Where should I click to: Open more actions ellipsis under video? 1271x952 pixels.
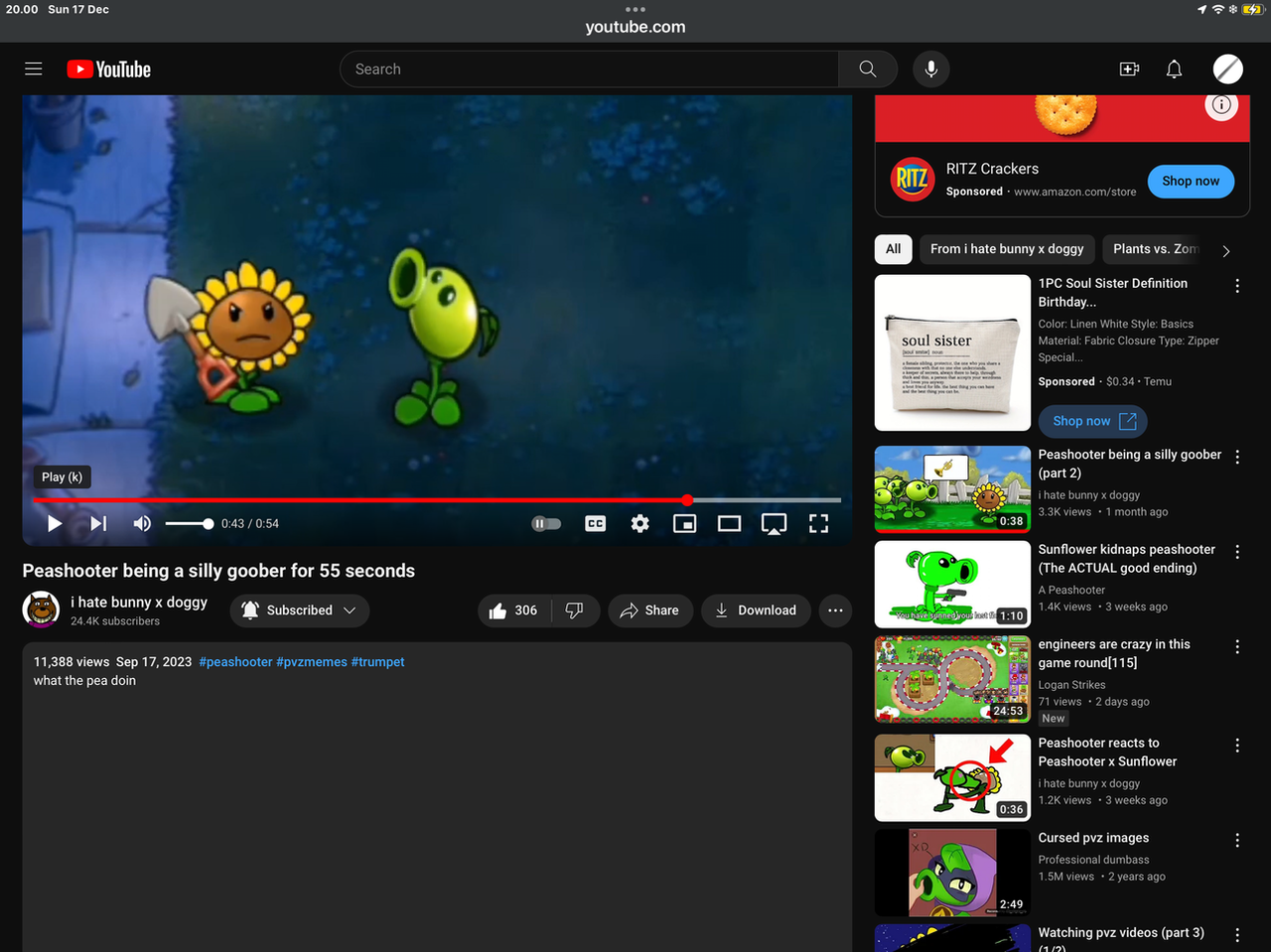(836, 611)
